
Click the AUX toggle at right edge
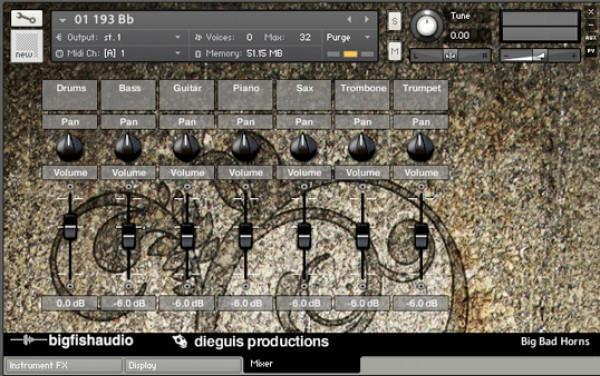click(x=590, y=37)
